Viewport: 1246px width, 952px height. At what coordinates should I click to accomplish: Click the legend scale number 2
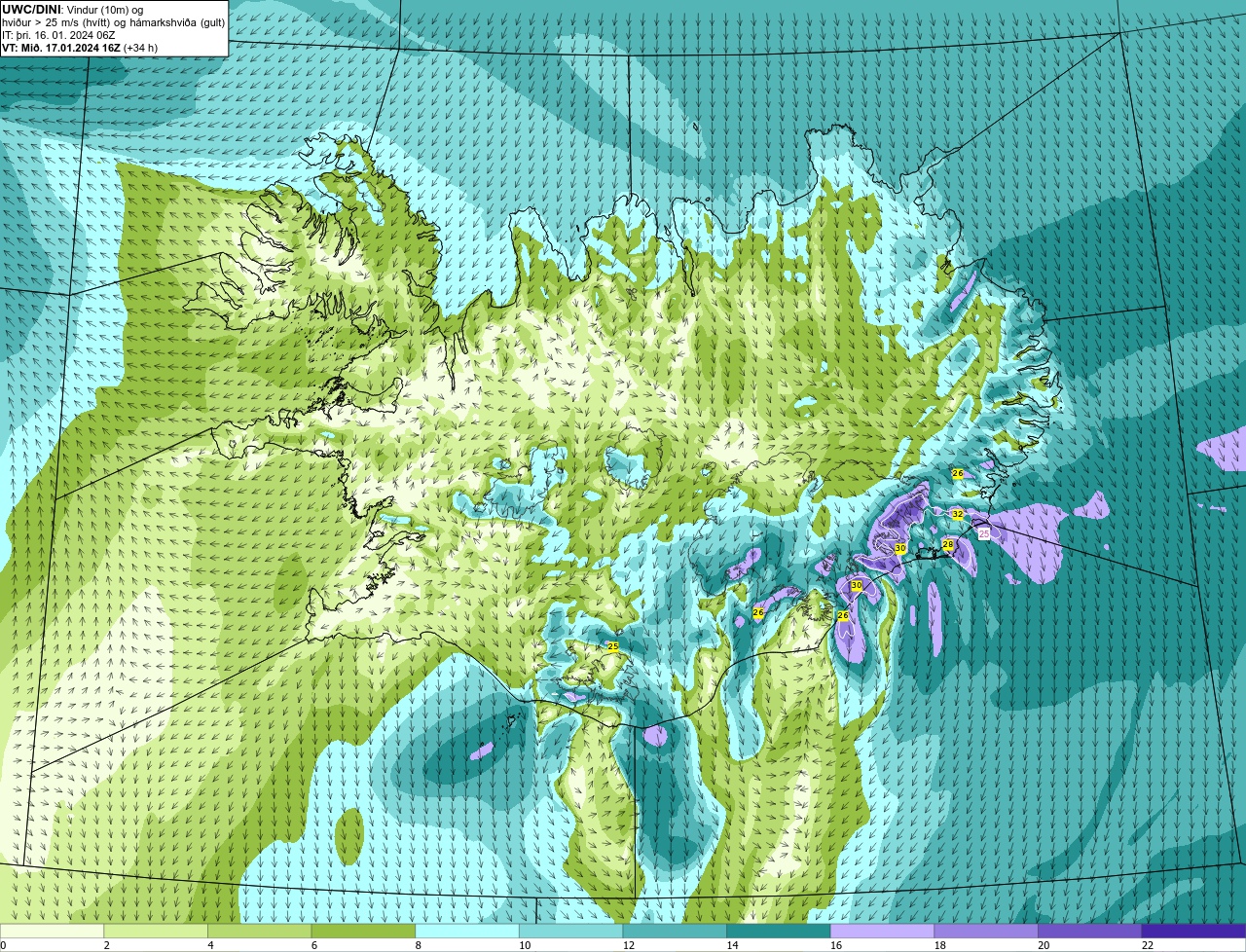(x=107, y=945)
